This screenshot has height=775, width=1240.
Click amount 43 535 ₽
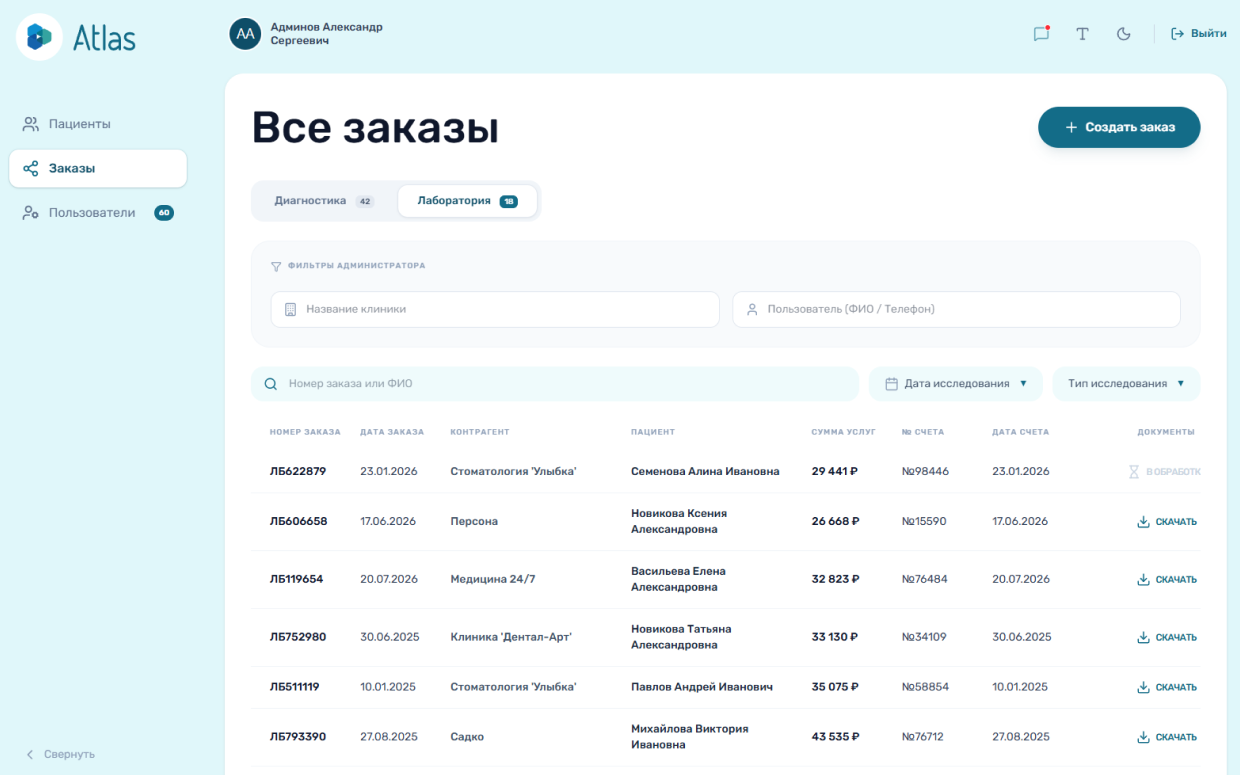pyautogui.click(x=835, y=737)
